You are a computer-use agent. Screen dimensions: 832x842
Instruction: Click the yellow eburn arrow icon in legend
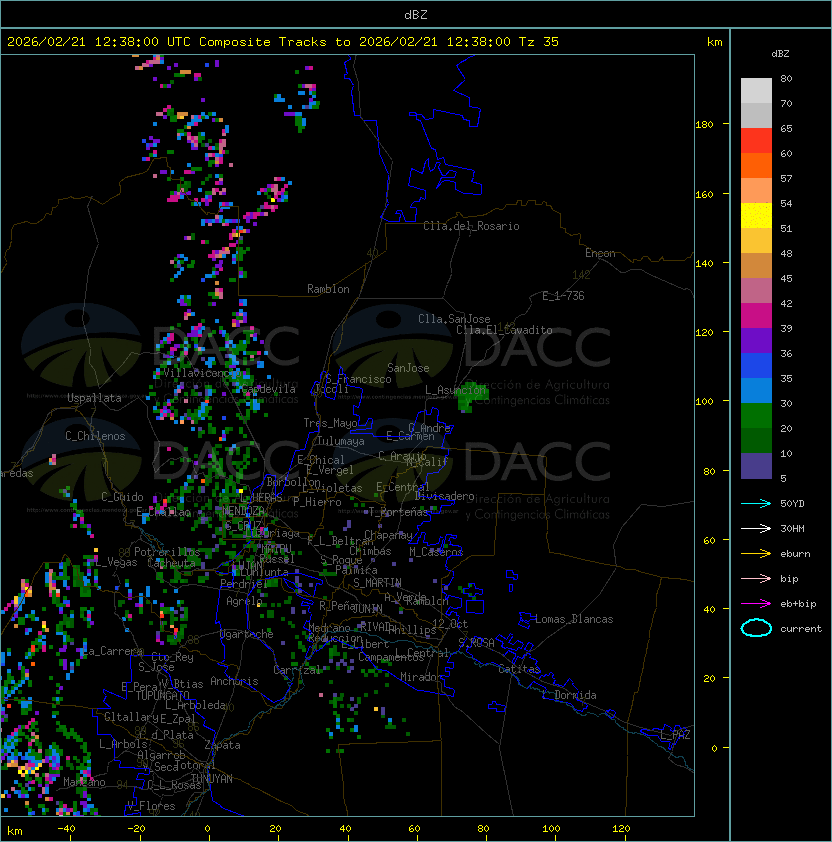click(x=756, y=554)
